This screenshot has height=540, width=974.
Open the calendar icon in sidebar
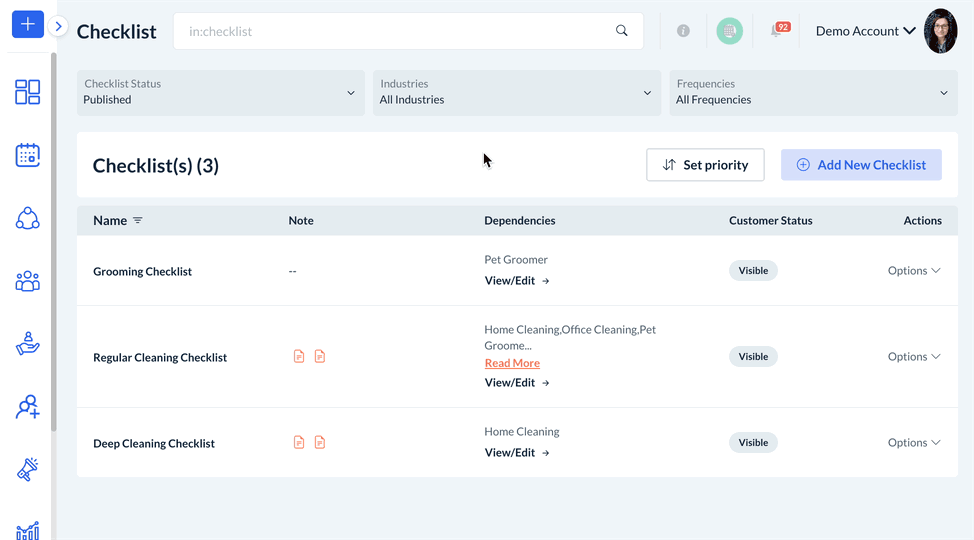pos(28,155)
